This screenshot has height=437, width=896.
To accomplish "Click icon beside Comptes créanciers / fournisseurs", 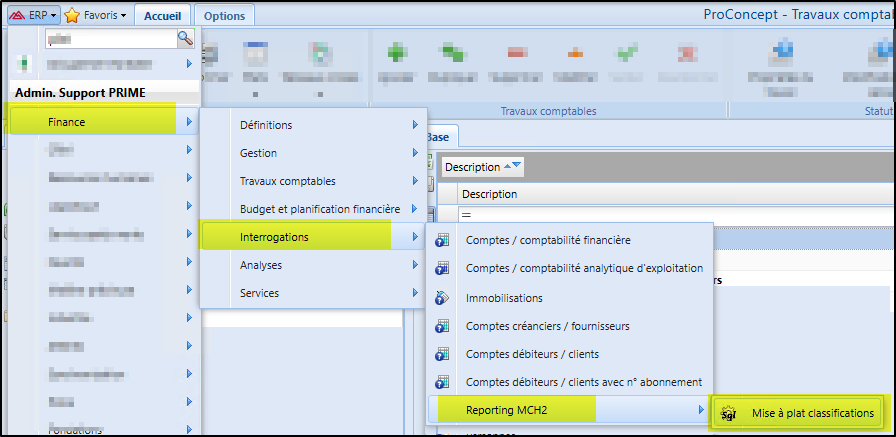I will coord(442,326).
